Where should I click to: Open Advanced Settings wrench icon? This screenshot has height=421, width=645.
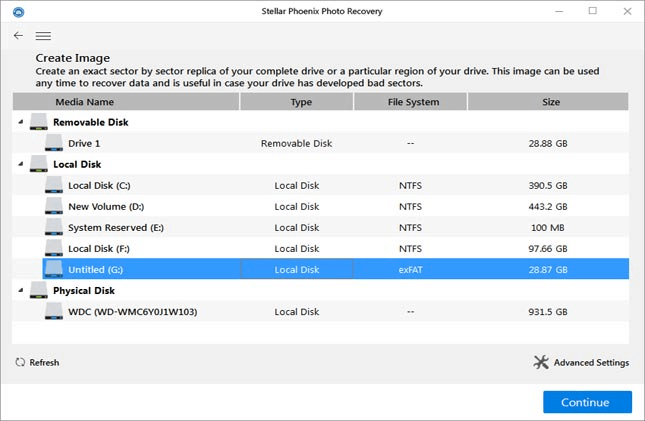pos(541,362)
